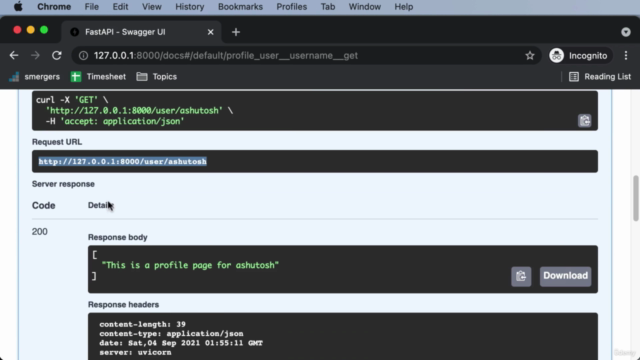Open Chrome's three-dot options menu
This screenshot has width=640, height=360.
[x=626, y=56]
